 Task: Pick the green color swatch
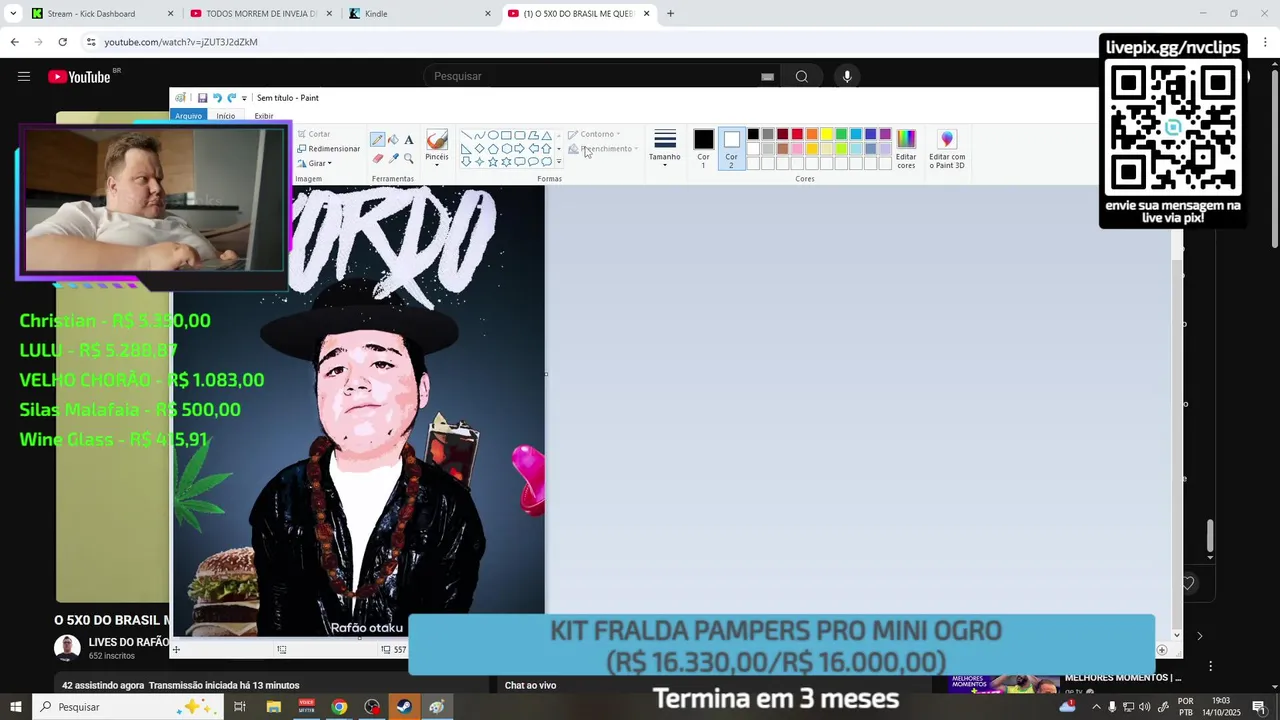[x=841, y=134]
